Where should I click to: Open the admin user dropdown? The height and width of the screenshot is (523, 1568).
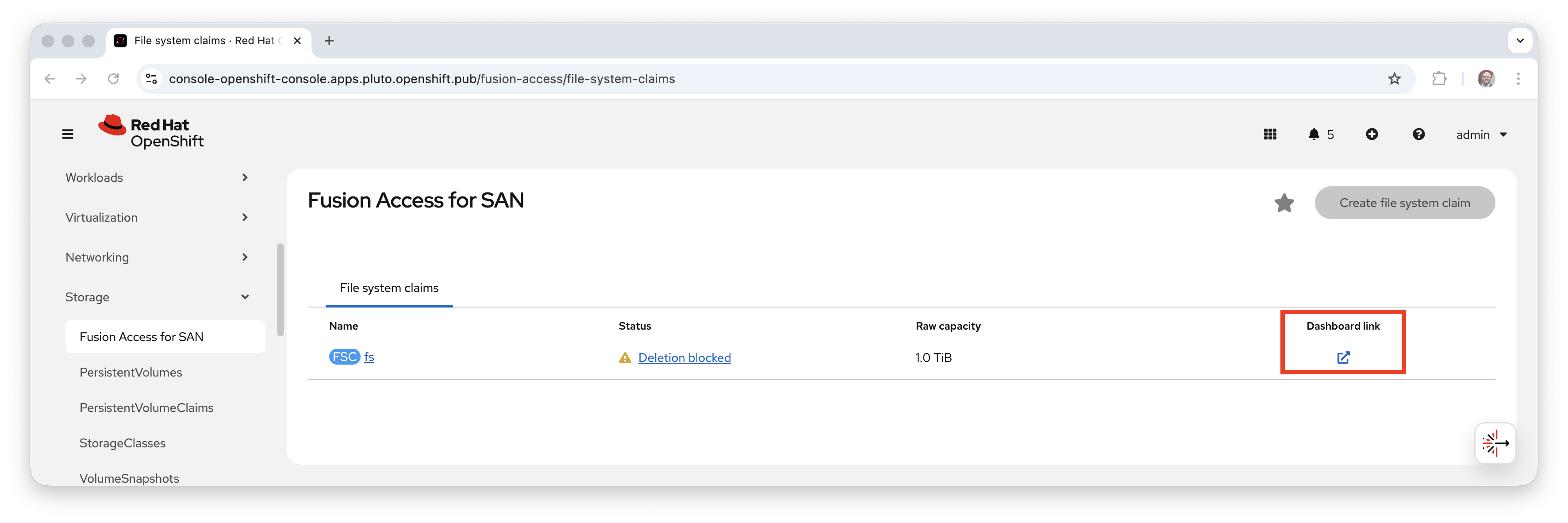pos(1481,135)
